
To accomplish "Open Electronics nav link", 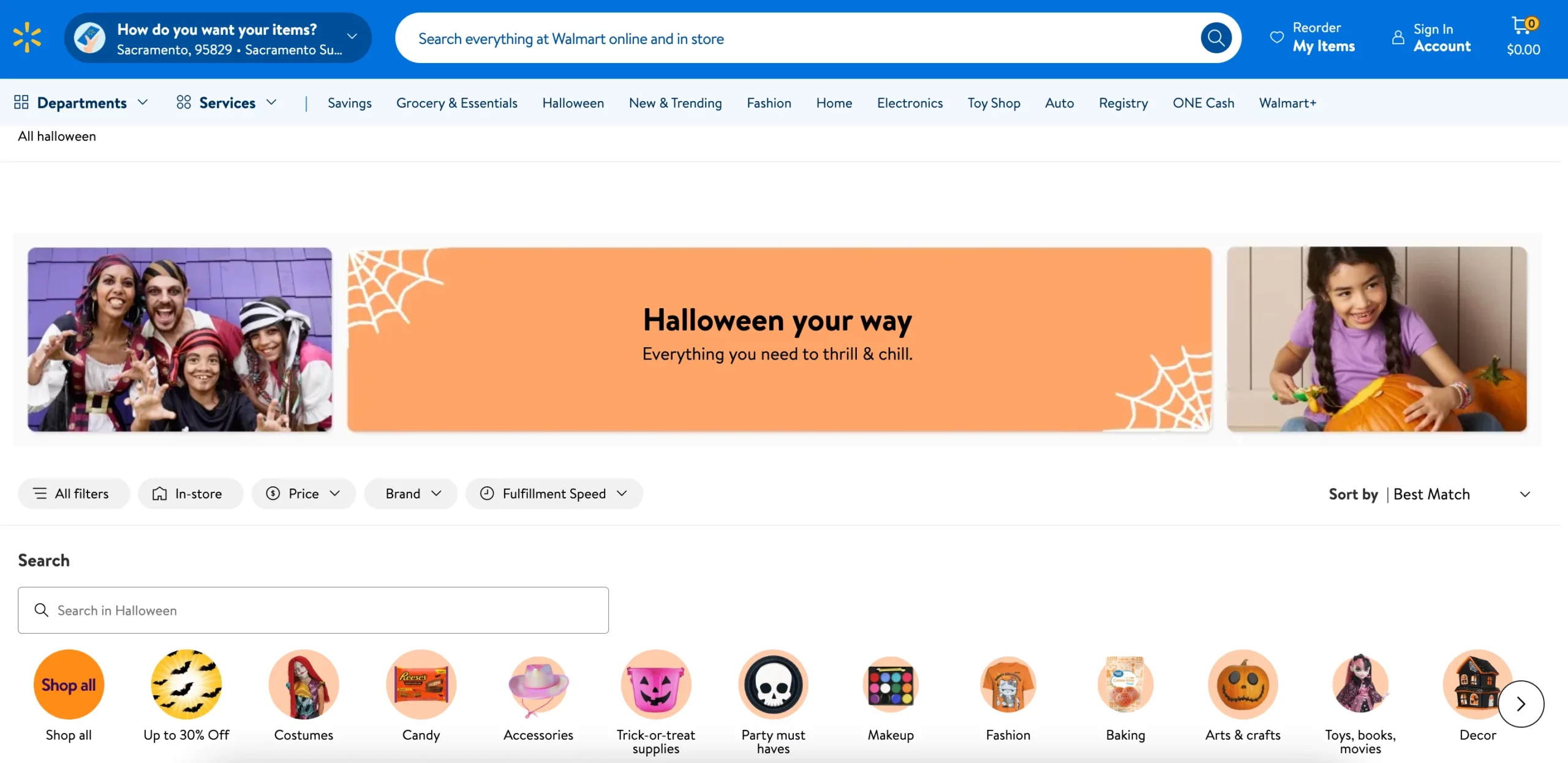I will click(910, 103).
